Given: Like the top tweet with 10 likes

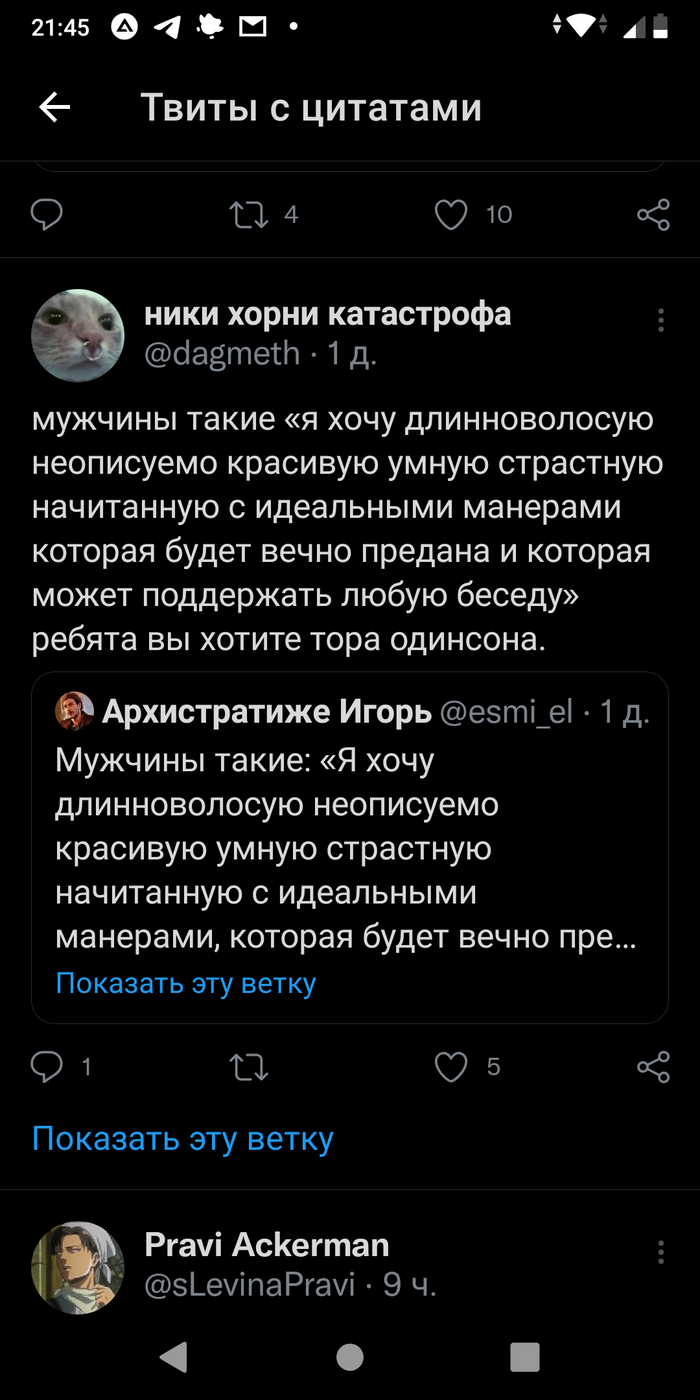Looking at the screenshot, I should 452,214.
